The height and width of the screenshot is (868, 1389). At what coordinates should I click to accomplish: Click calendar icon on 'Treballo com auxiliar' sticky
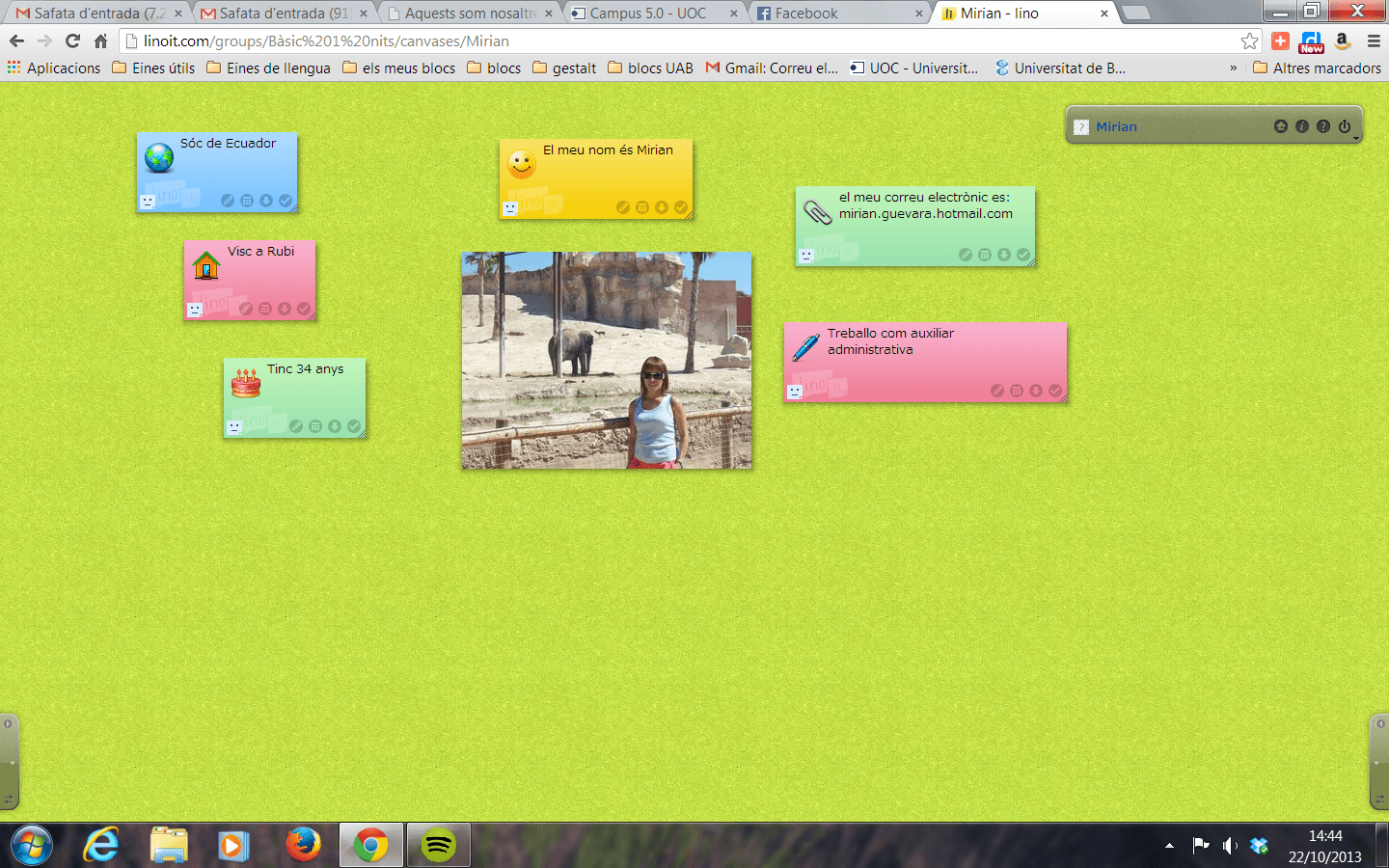(1017, 391)
